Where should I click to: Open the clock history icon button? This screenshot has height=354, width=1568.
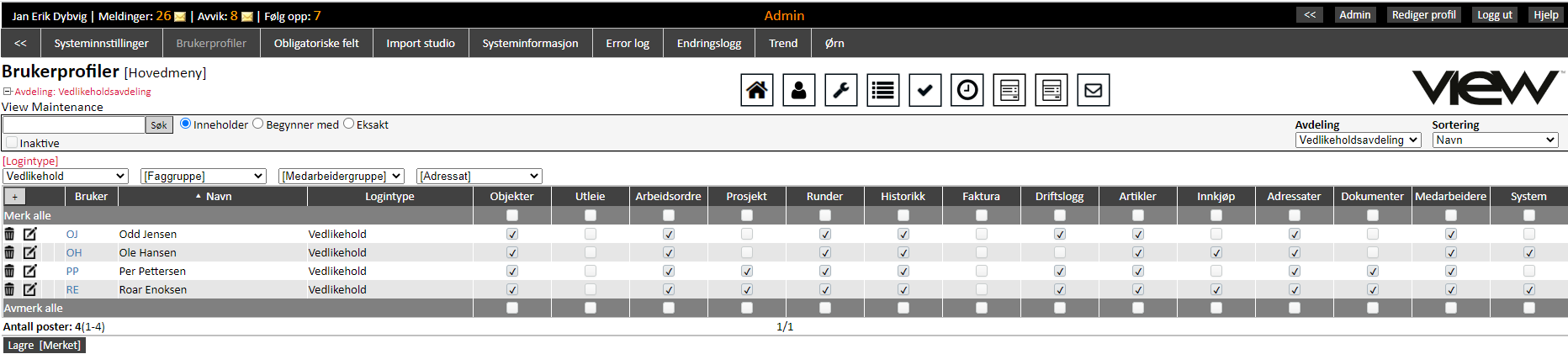tap(967, 90)
